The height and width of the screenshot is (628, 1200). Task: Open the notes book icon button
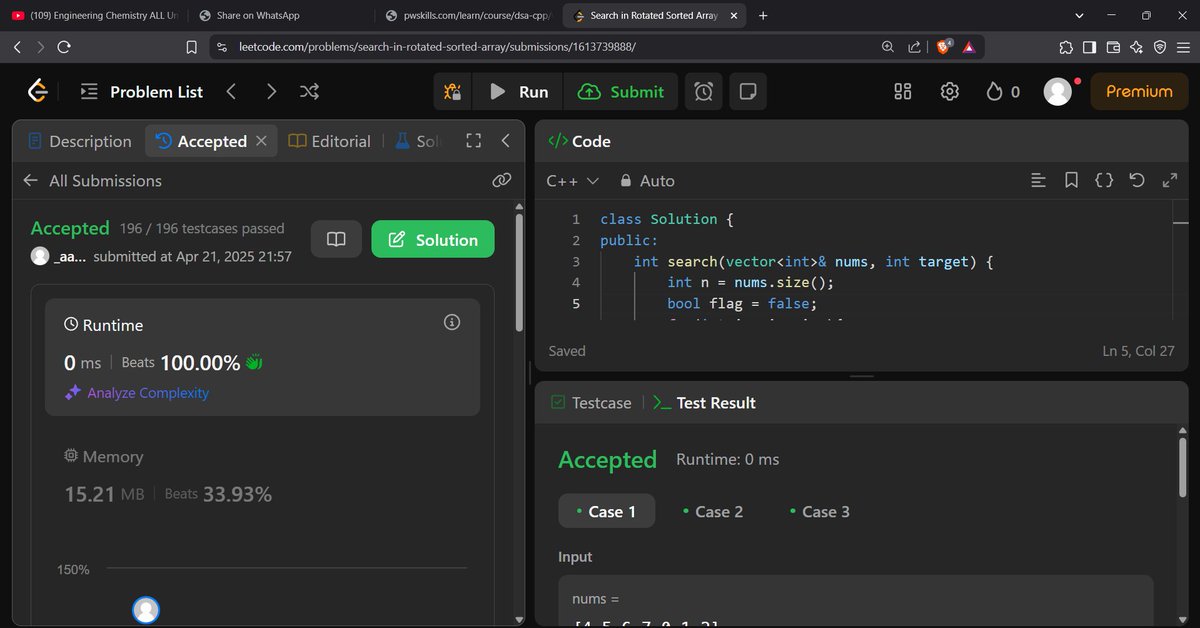point(337,239)
